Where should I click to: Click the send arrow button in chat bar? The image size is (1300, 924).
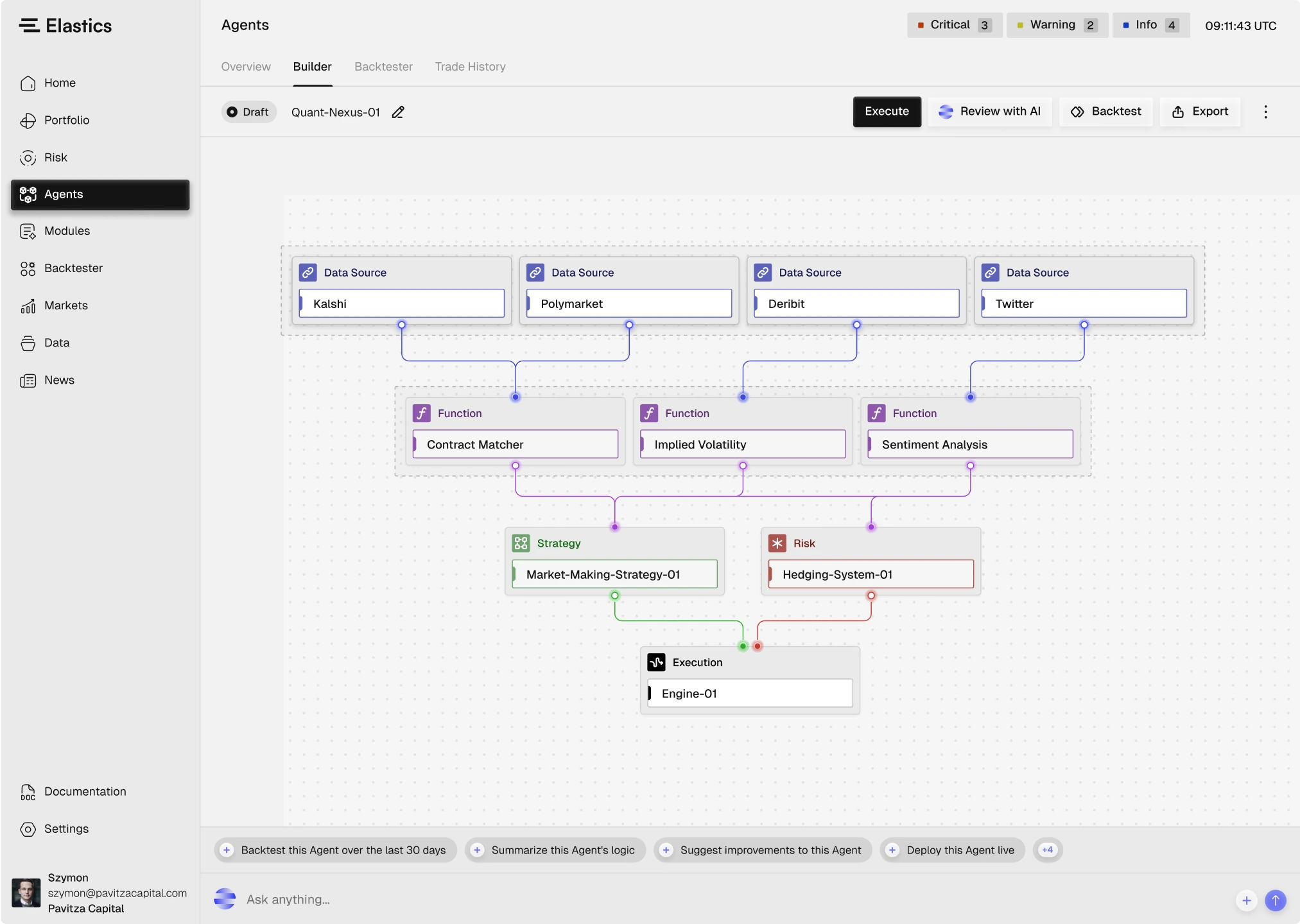point(1276,900)
